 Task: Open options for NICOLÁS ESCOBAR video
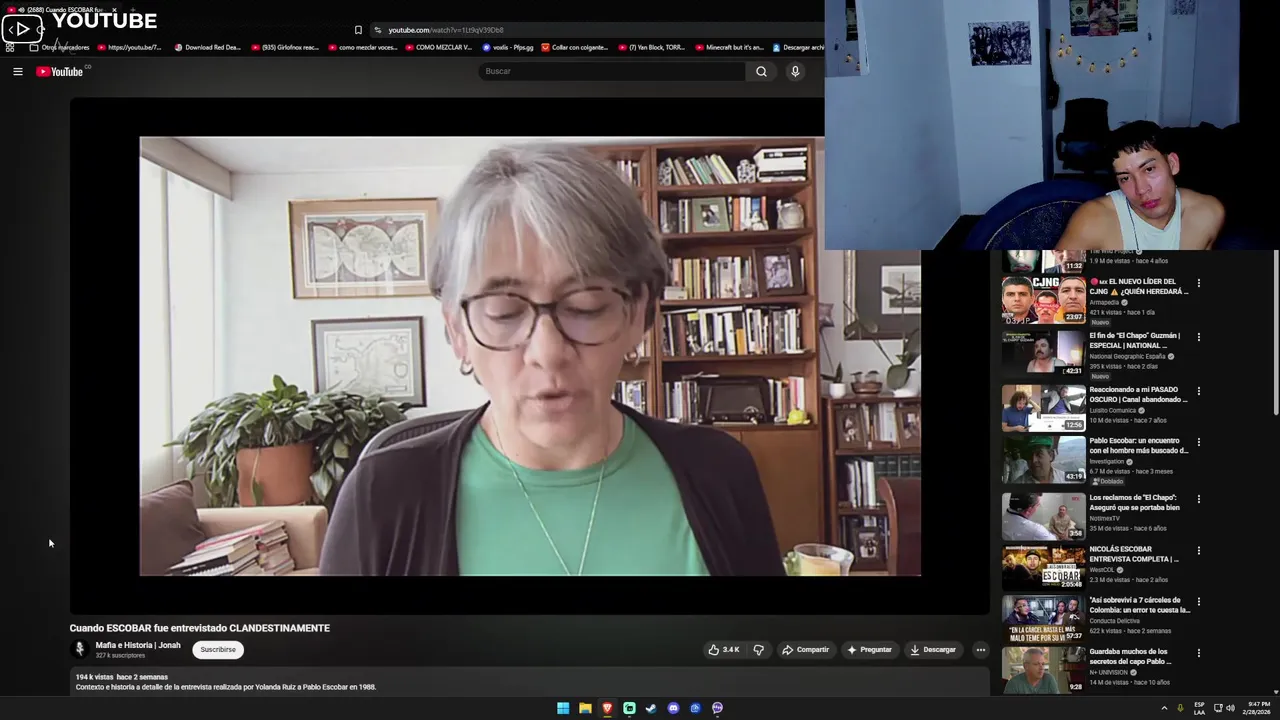click(x=1198, y=550)
